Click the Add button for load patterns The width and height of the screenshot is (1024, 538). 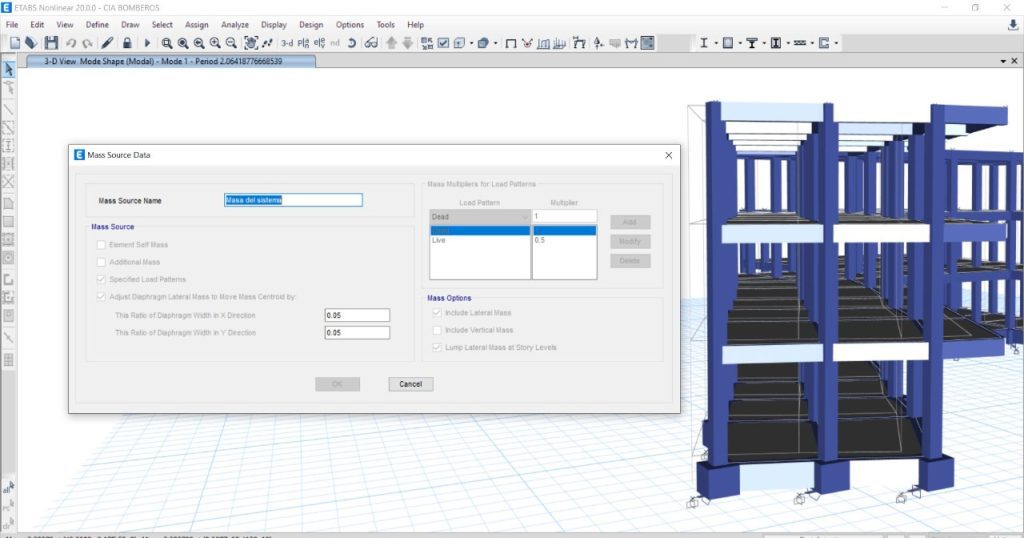630,222
